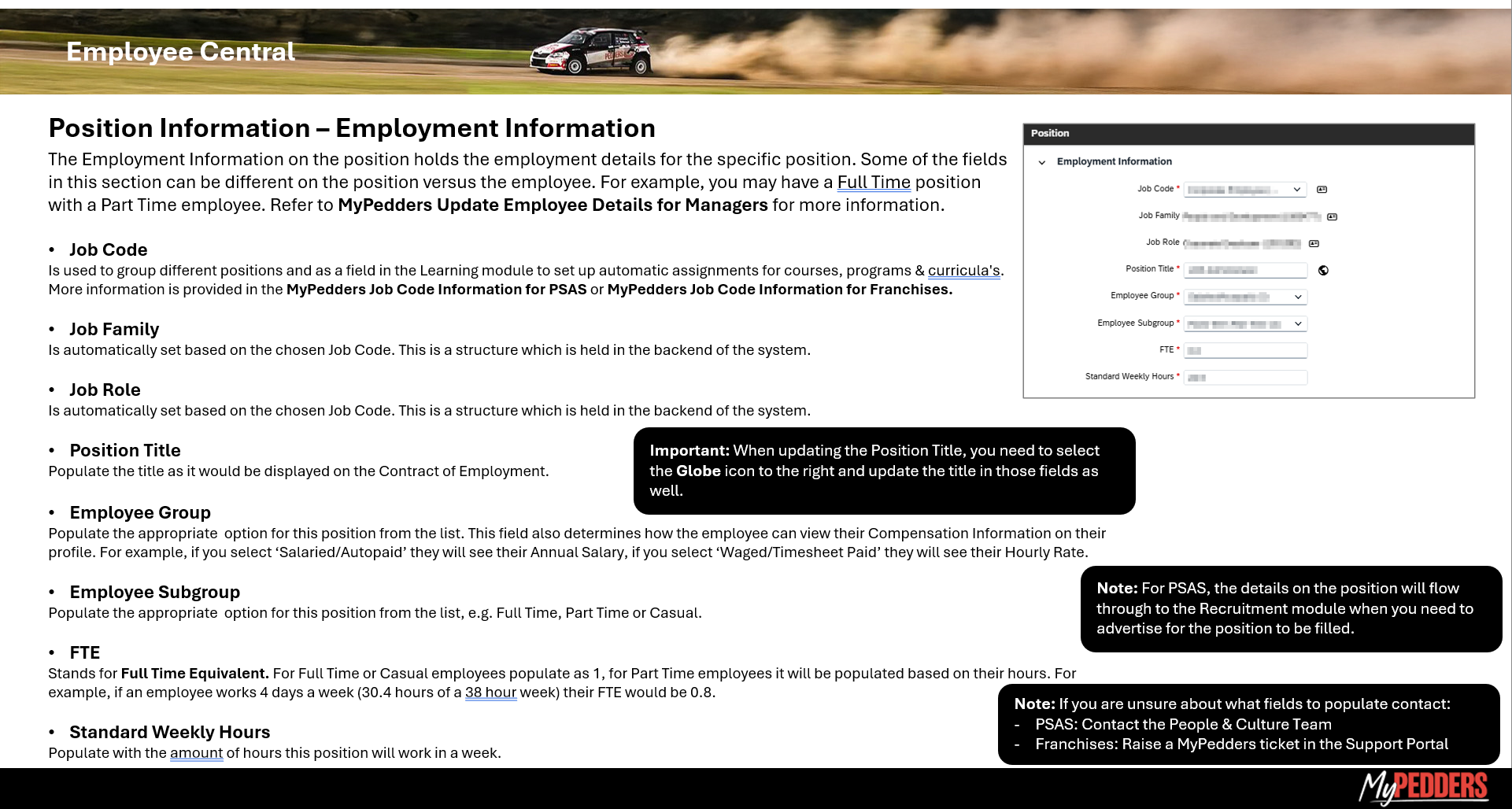Open the details card icon next to Job Code
The width and height of the screenshot is (1512, 809).
[1322, 190]
